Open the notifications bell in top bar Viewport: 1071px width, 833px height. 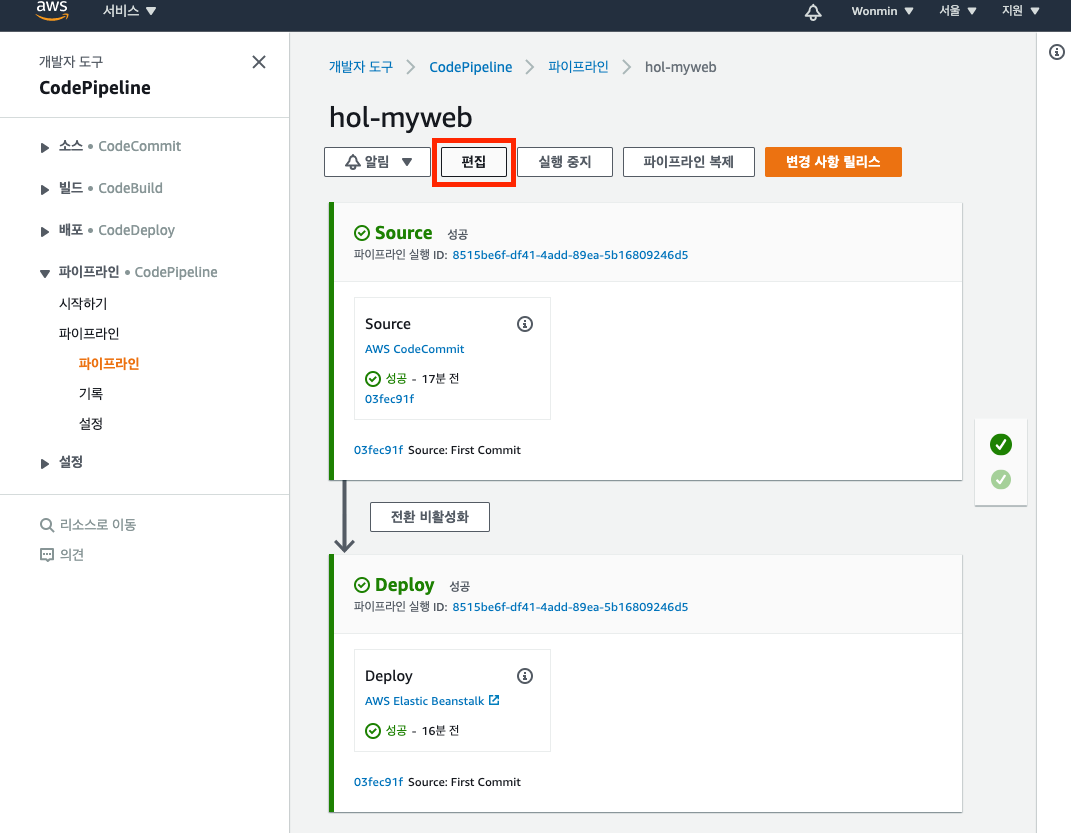(x=813, y=12)
